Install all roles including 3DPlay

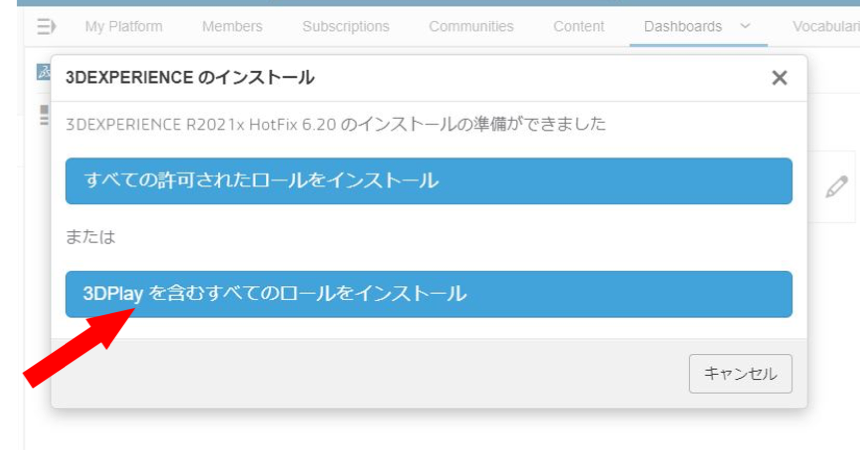[428, 294]
